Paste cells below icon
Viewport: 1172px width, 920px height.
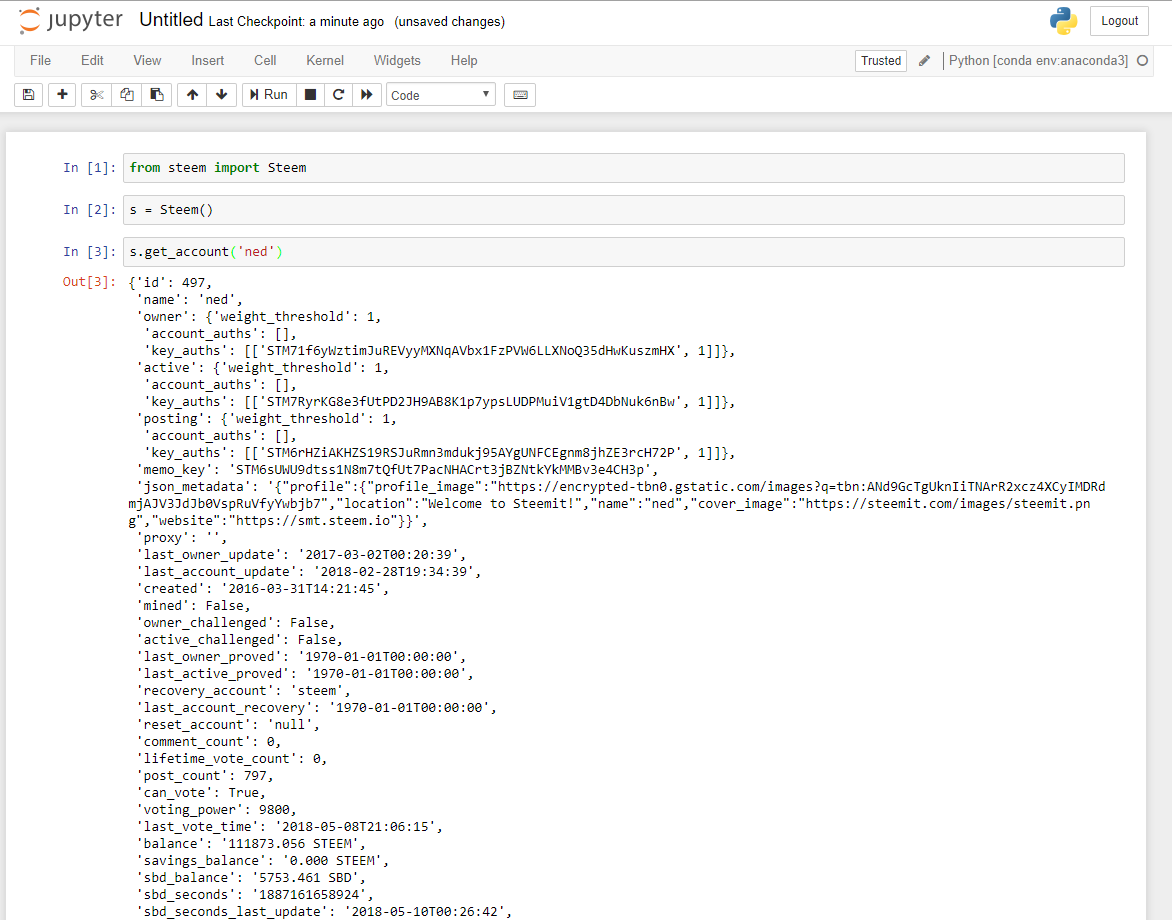point(156,95)
